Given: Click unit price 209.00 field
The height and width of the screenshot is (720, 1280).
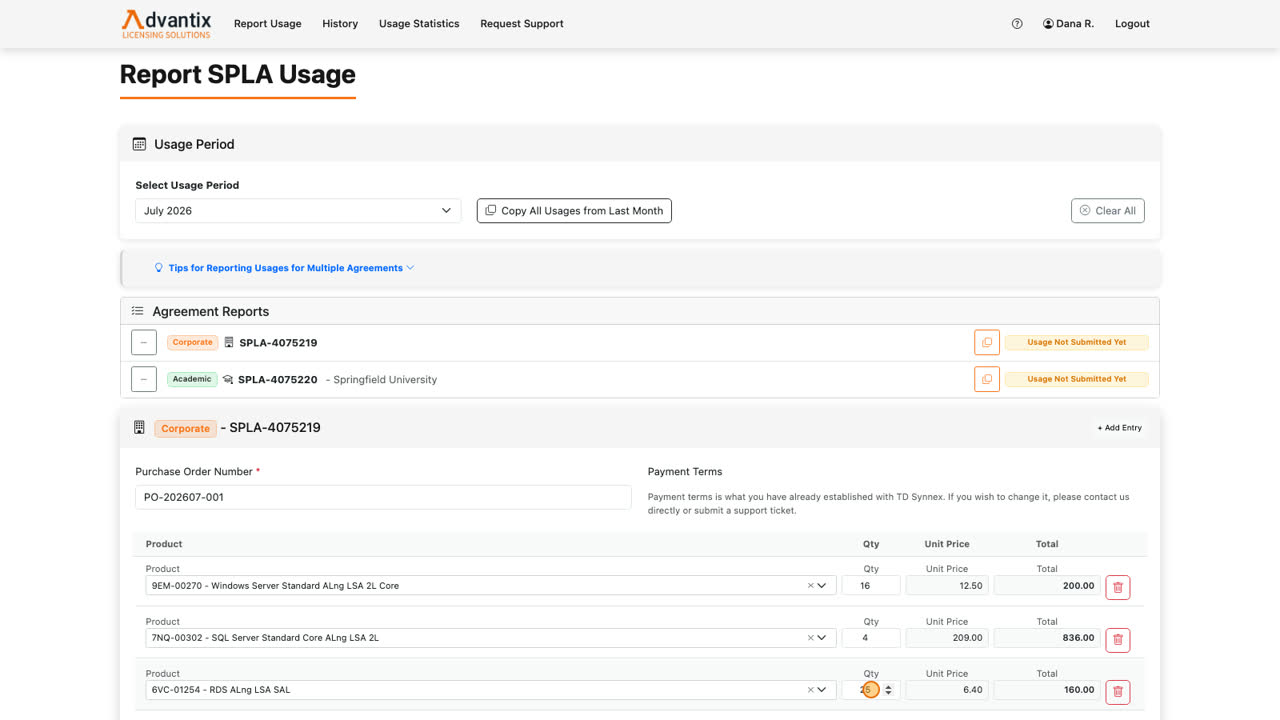Looking at the screenshot, I should [x=947, y=638].
